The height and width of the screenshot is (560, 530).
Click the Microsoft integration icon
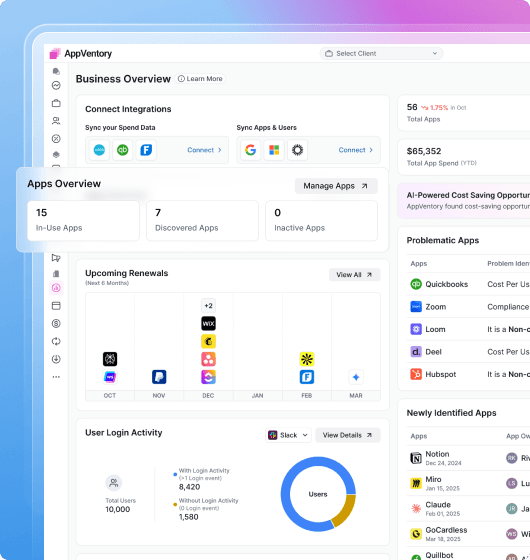pyautogui.click(x=274, y=150)
